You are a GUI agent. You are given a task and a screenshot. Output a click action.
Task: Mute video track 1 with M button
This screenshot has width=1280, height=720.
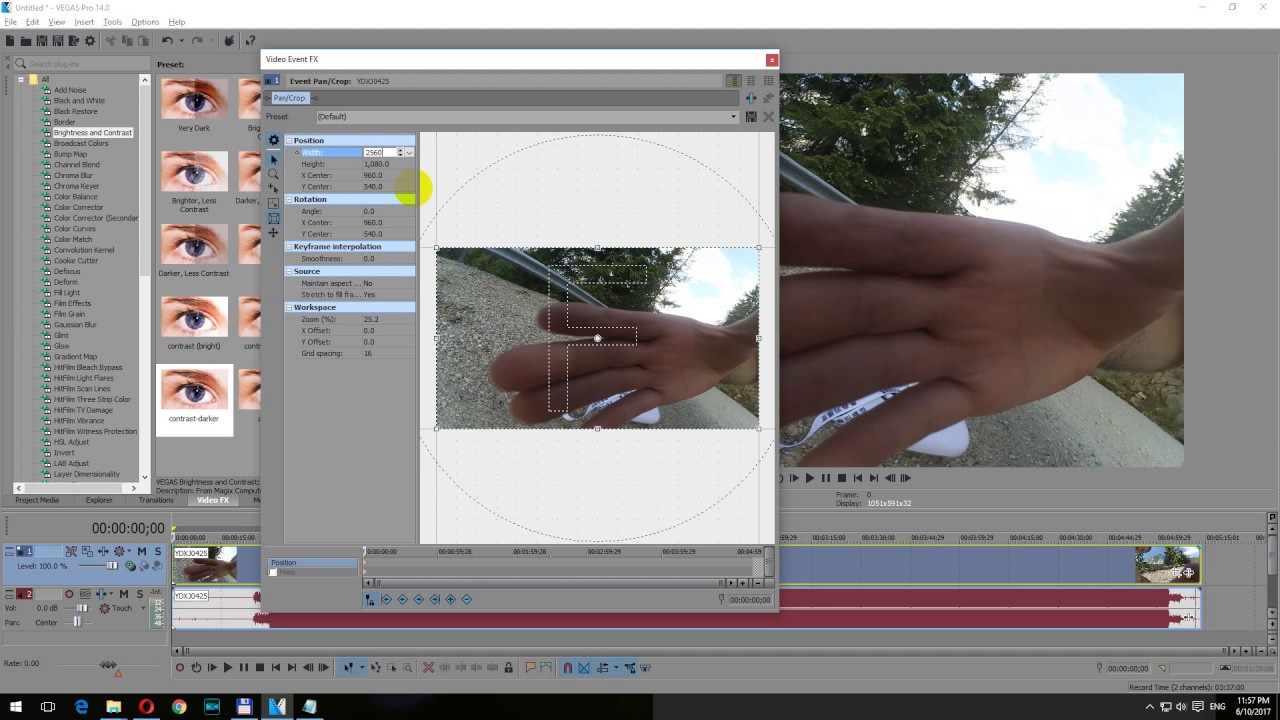tap(142, 551)
